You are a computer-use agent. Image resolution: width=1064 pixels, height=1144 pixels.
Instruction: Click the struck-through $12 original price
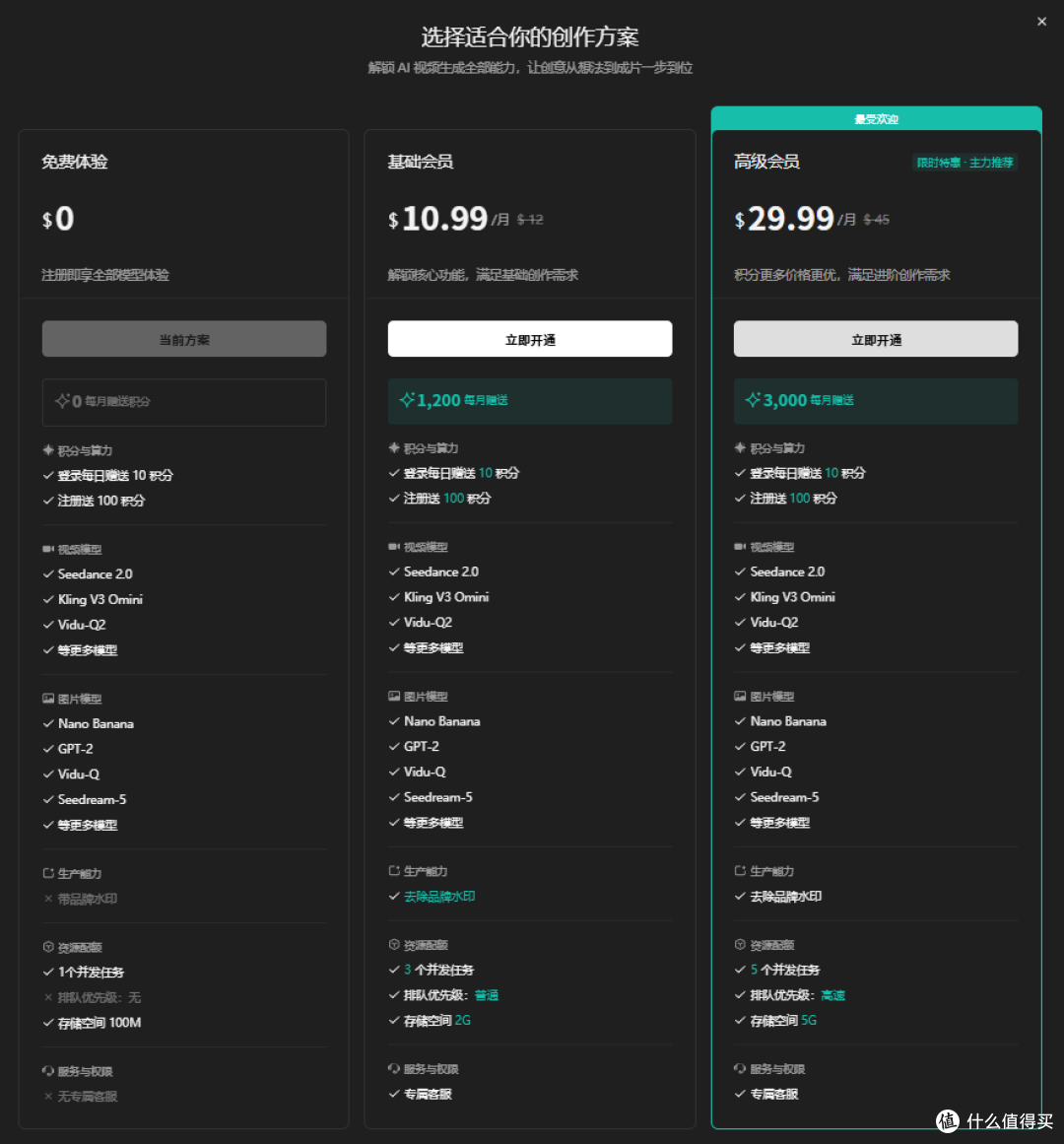pos(530,220)
